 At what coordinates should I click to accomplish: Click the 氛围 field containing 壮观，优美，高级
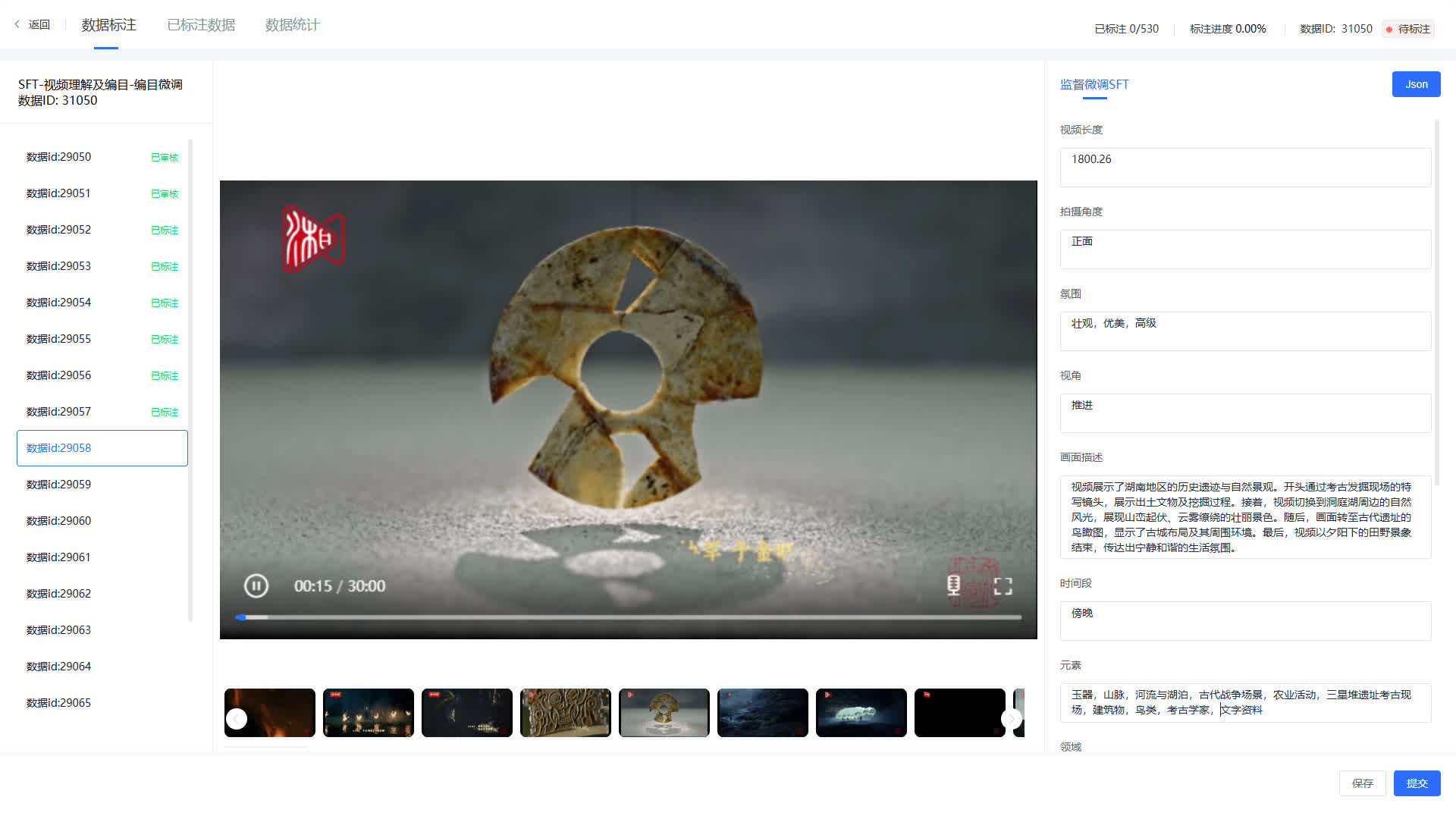click(1245, 331)
